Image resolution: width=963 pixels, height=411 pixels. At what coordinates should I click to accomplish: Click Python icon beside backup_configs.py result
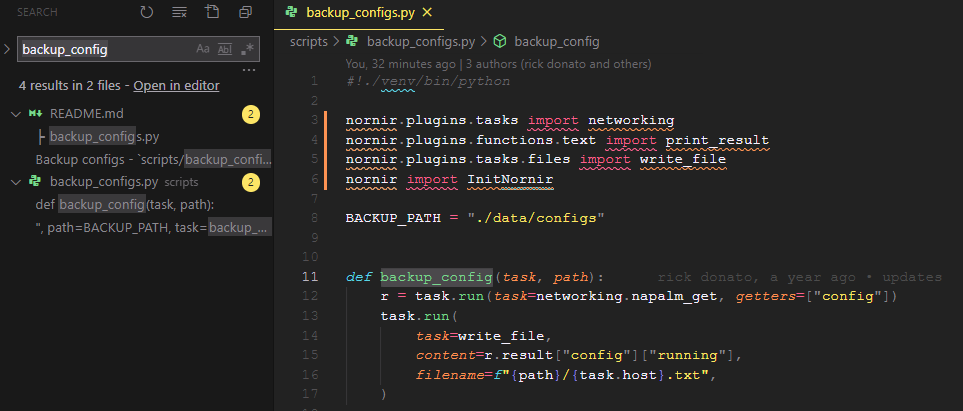click(x=35, y=182)
